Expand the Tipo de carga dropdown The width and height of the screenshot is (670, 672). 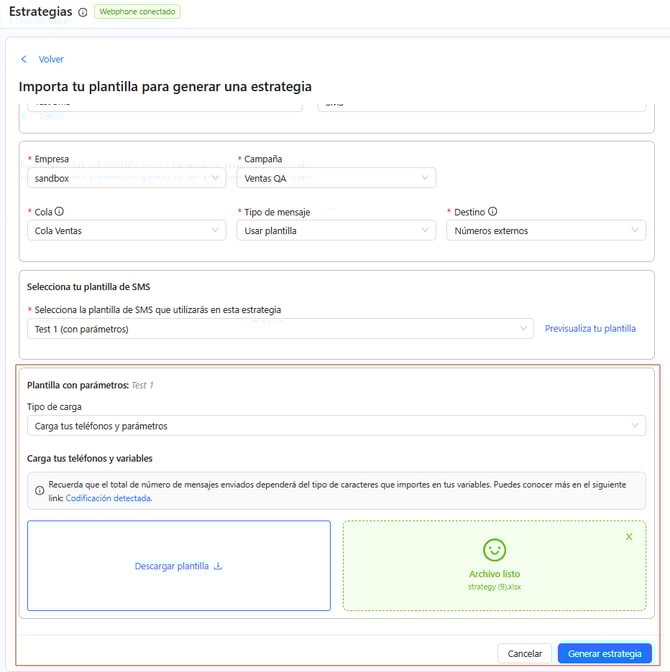pos(336,426)
